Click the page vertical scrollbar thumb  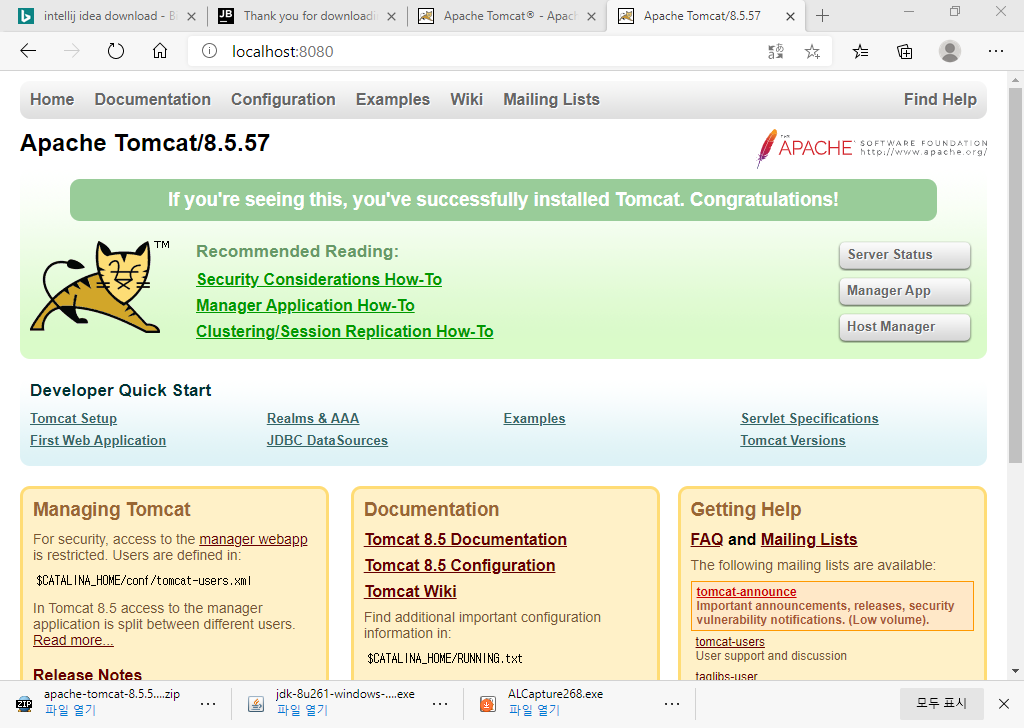[1015, 276]
